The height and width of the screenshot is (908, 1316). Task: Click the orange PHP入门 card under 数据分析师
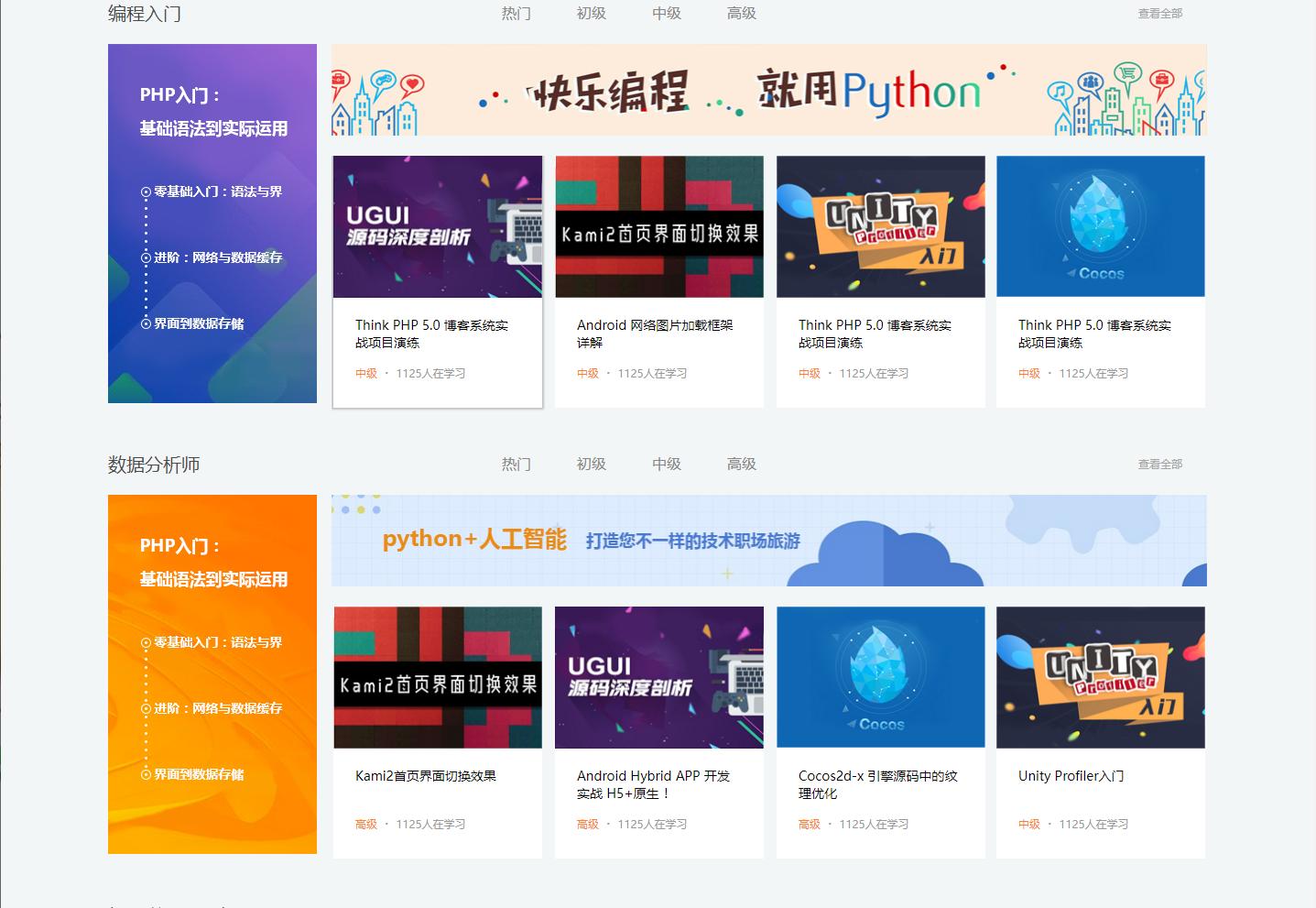pyautogui.click(x=212, y=673)
